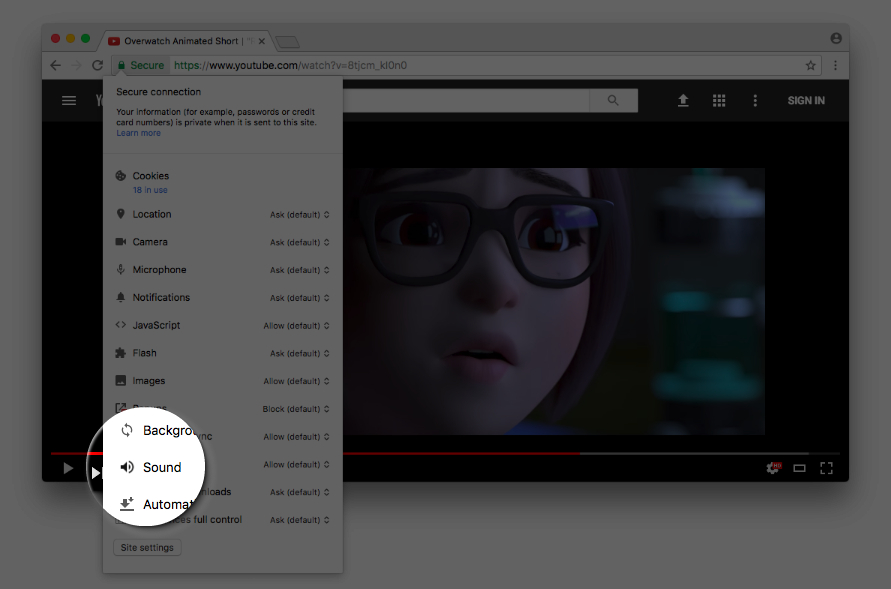The width and height of the screenshot is (891, 589).
Task: Switch to the empty browser tab
Action: click(x=286, y=41)
